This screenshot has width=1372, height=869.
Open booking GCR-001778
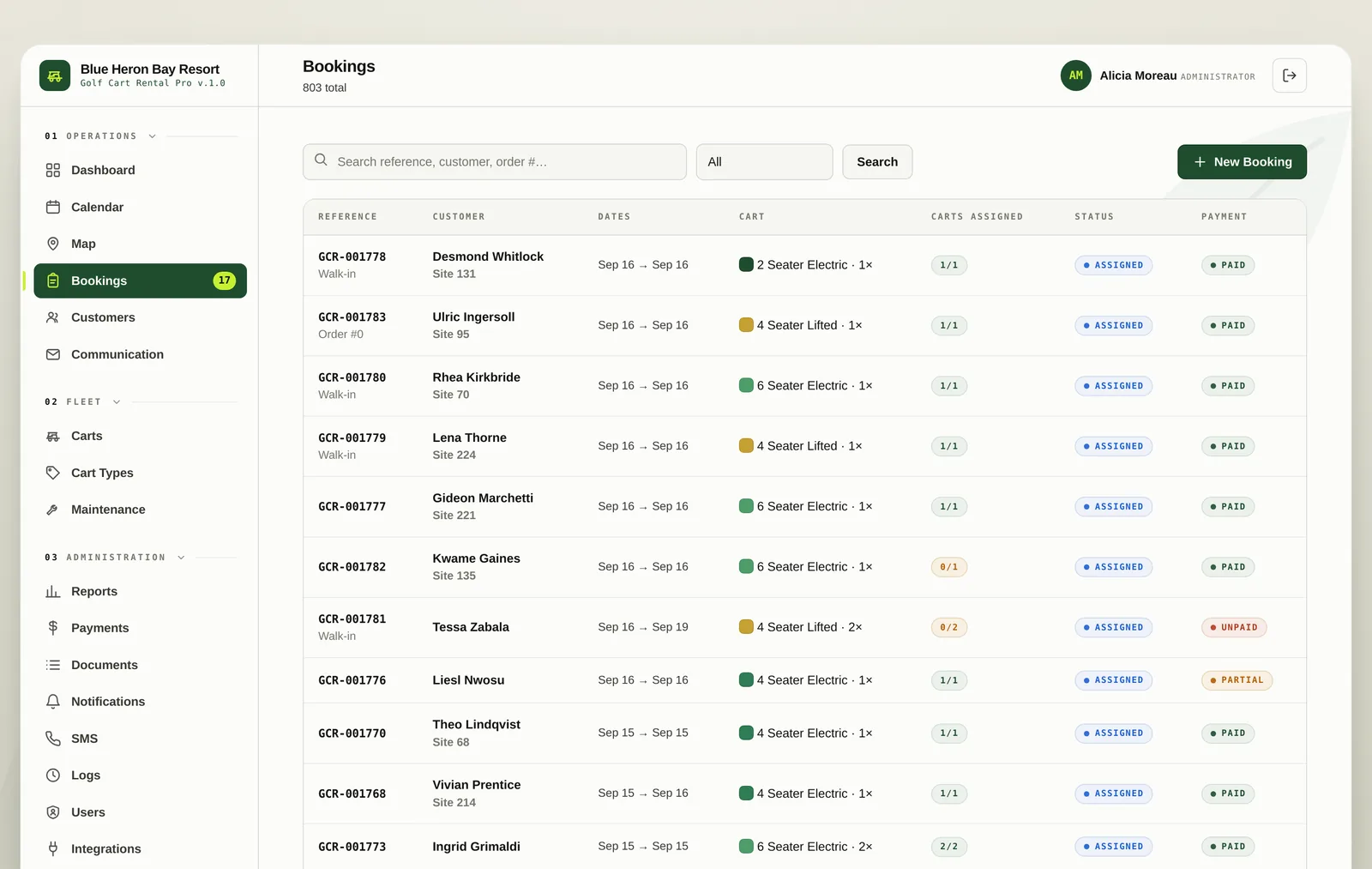click(352, 257)
